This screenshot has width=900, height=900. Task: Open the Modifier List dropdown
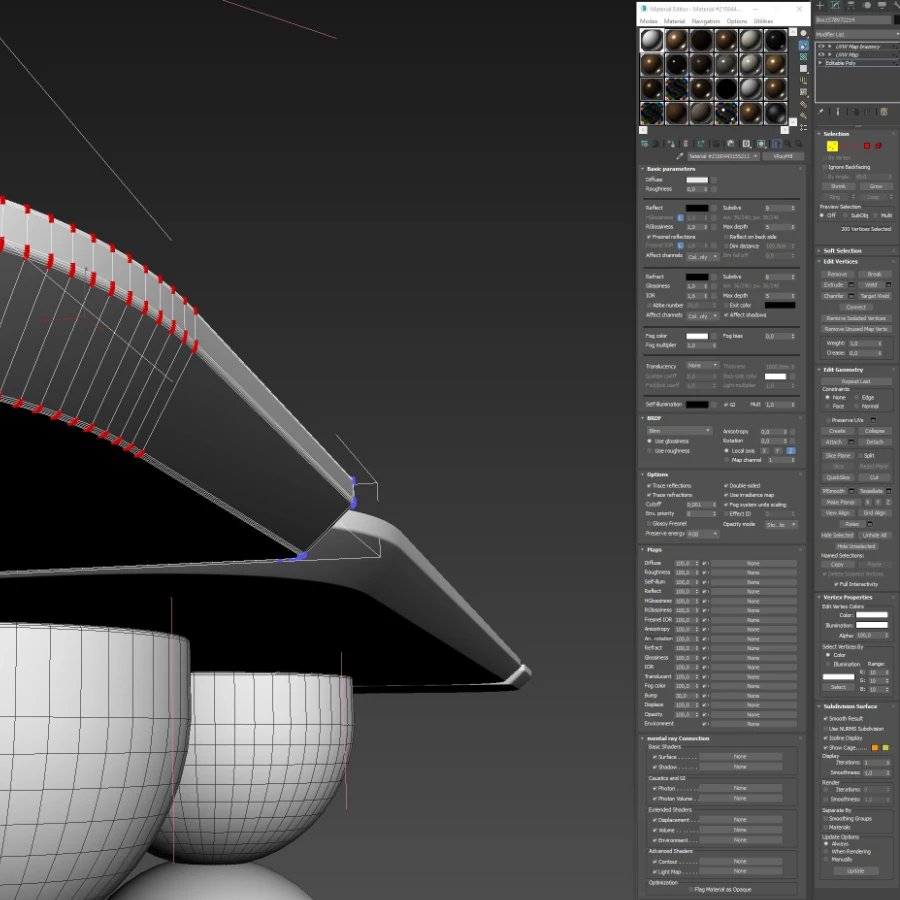coord(858,34)
